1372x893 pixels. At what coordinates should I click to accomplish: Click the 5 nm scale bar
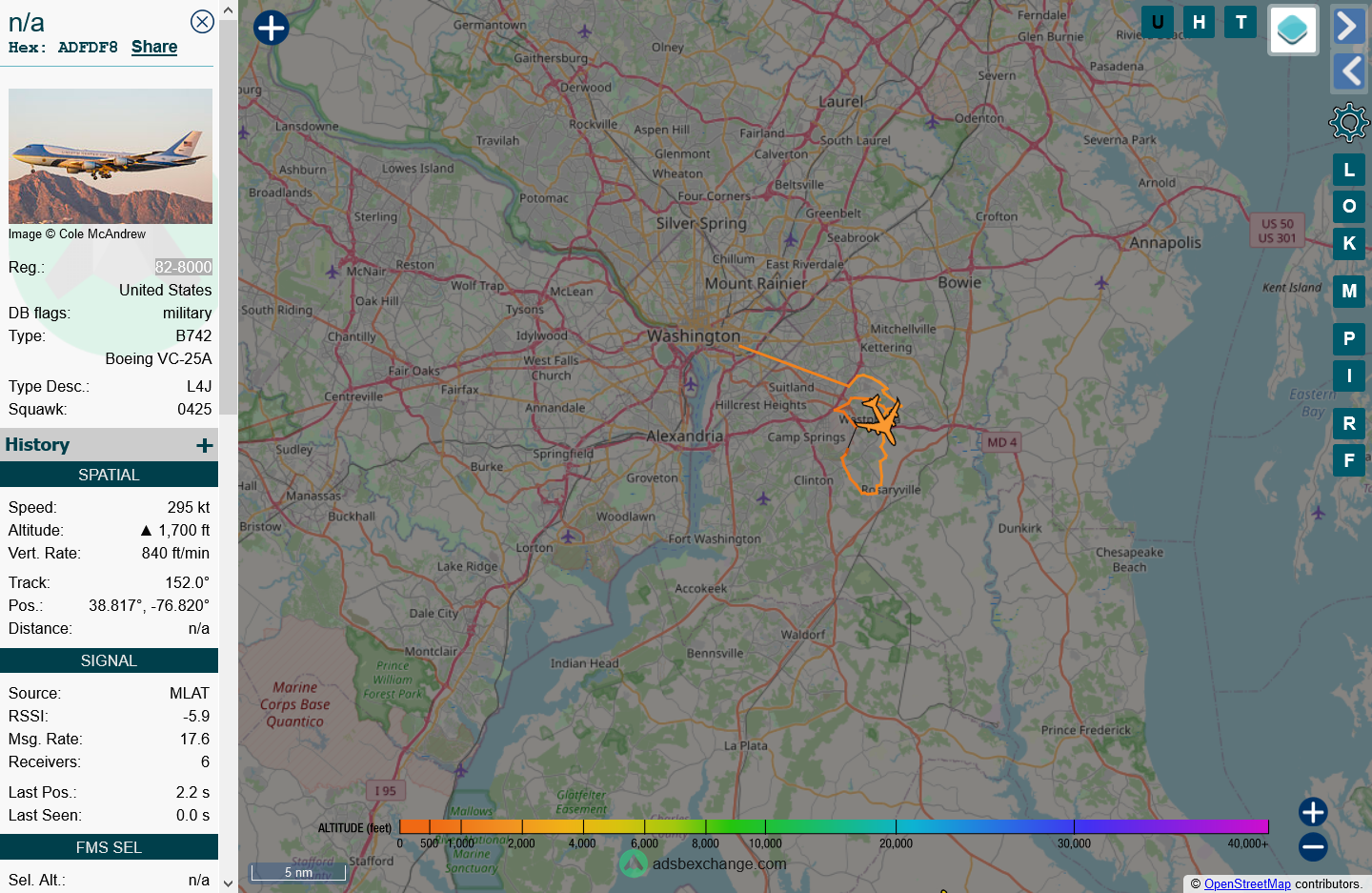click(298, 872)
